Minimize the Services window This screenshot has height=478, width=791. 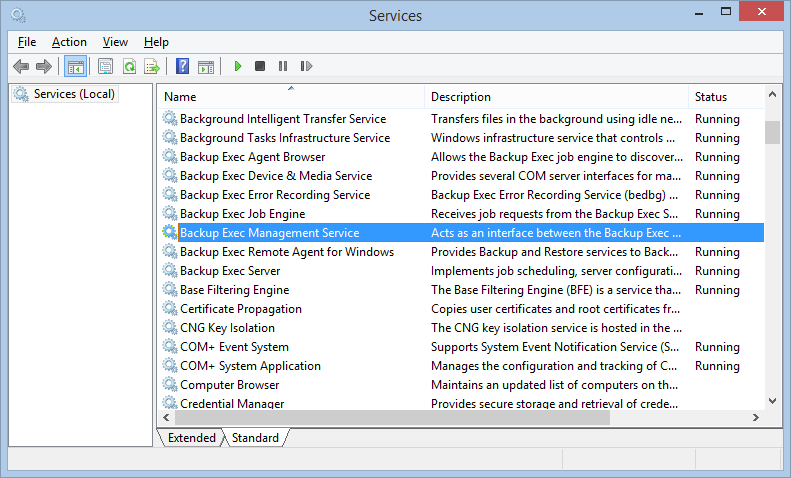(x=699, y=12)
